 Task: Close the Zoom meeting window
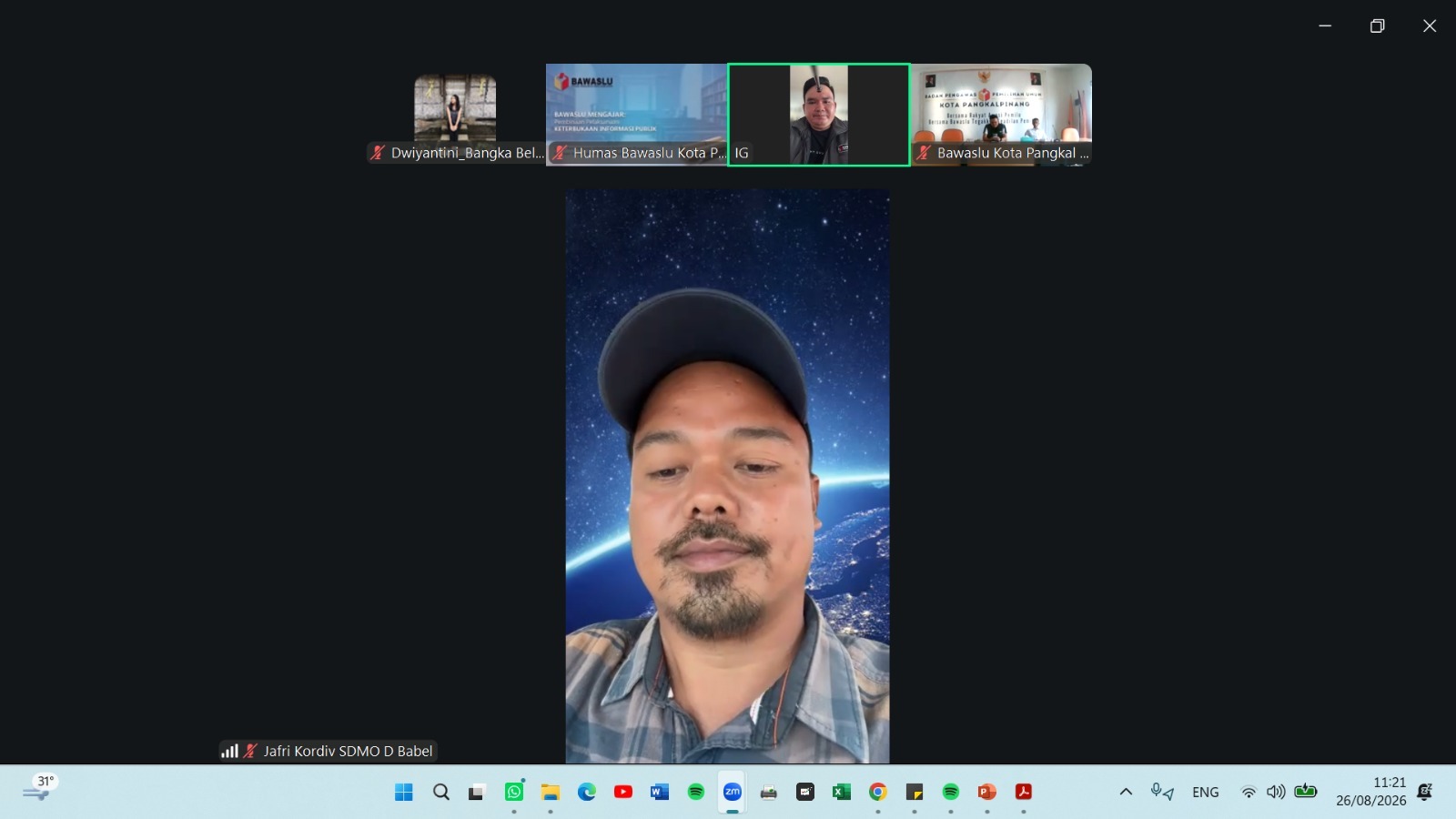tap(1430, 25)
